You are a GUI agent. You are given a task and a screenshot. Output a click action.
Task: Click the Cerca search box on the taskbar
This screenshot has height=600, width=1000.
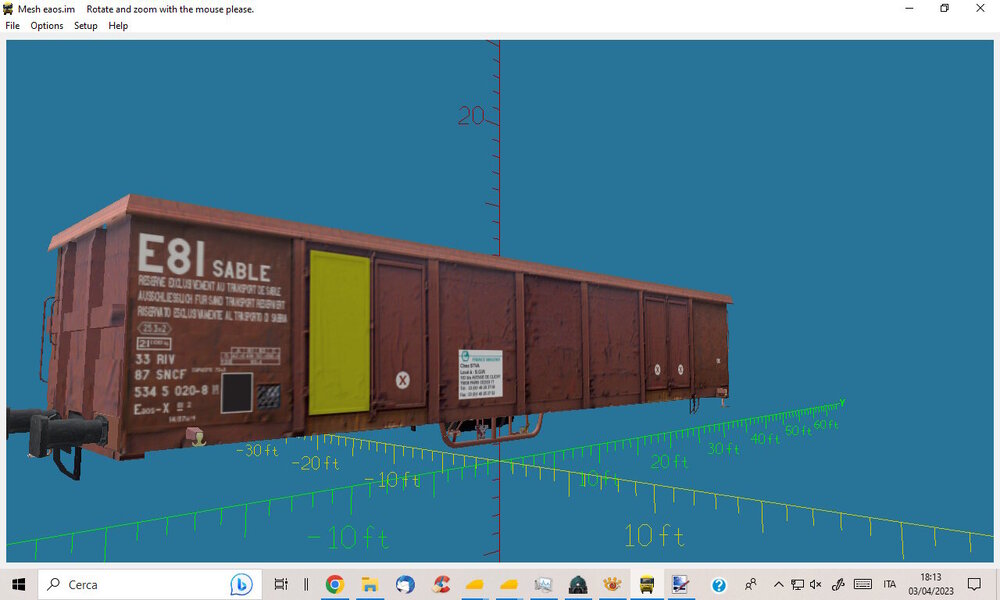(150, 584)
